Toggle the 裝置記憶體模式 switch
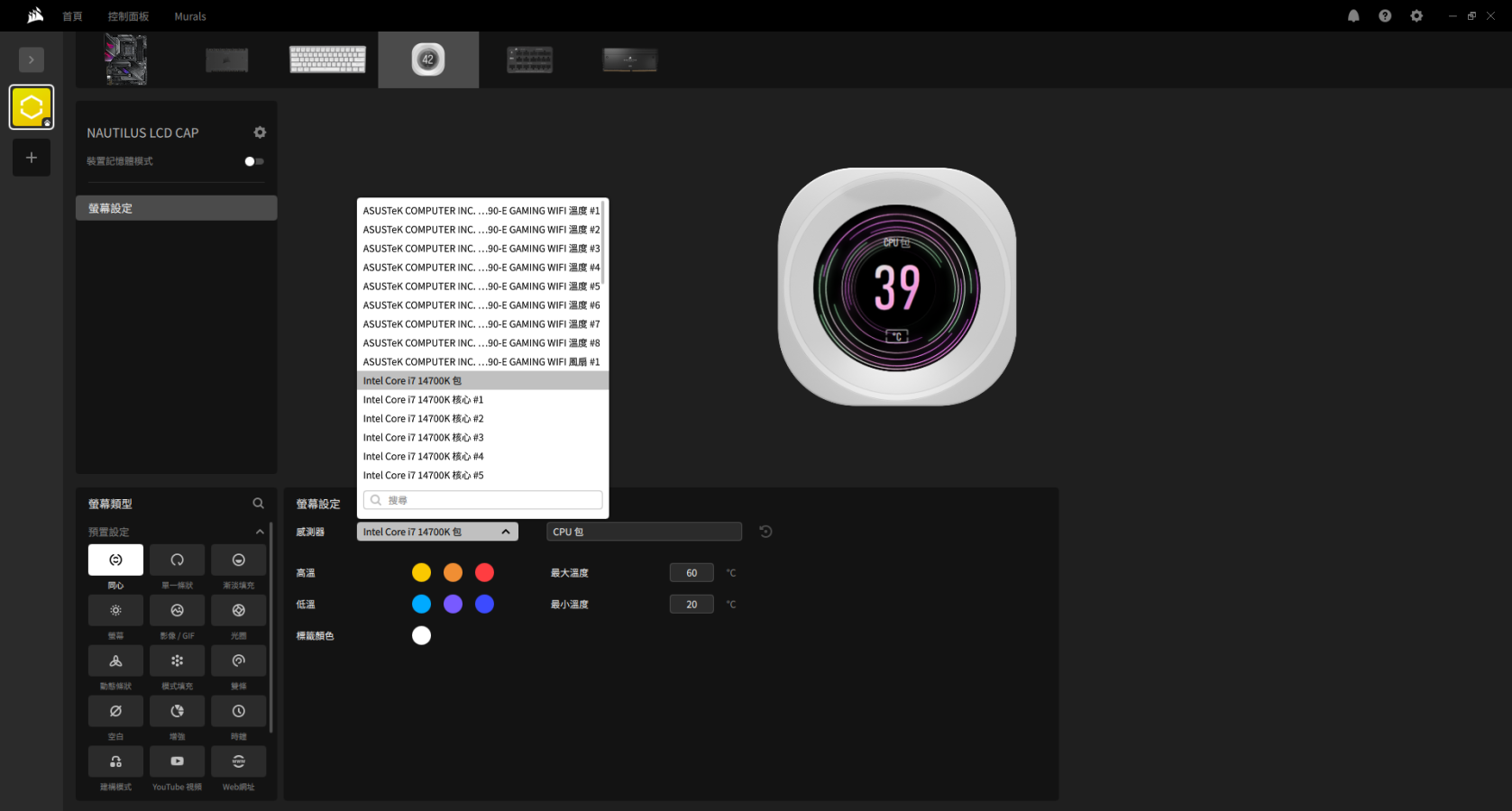 click(253, 161)
